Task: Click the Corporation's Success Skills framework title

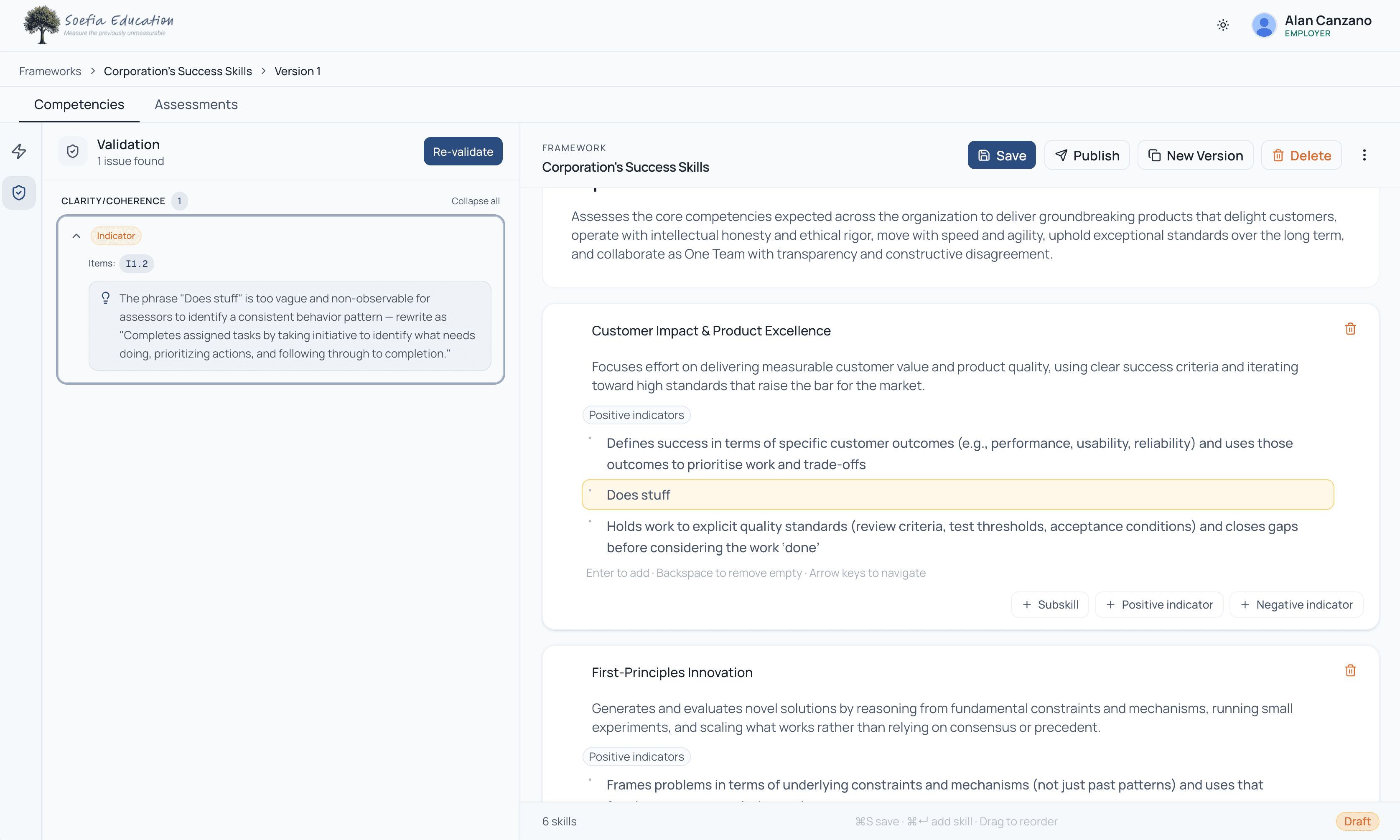Action: click(x=625, y=167)
